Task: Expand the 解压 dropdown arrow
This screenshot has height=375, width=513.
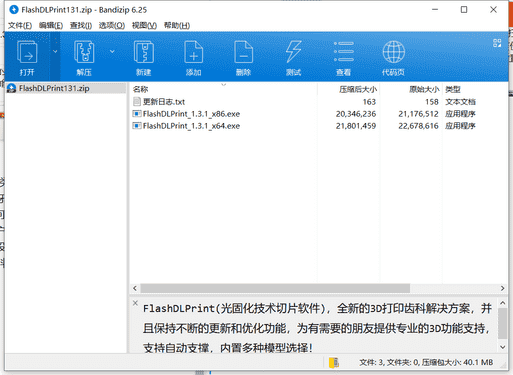Action: click(x=112, y=52)
